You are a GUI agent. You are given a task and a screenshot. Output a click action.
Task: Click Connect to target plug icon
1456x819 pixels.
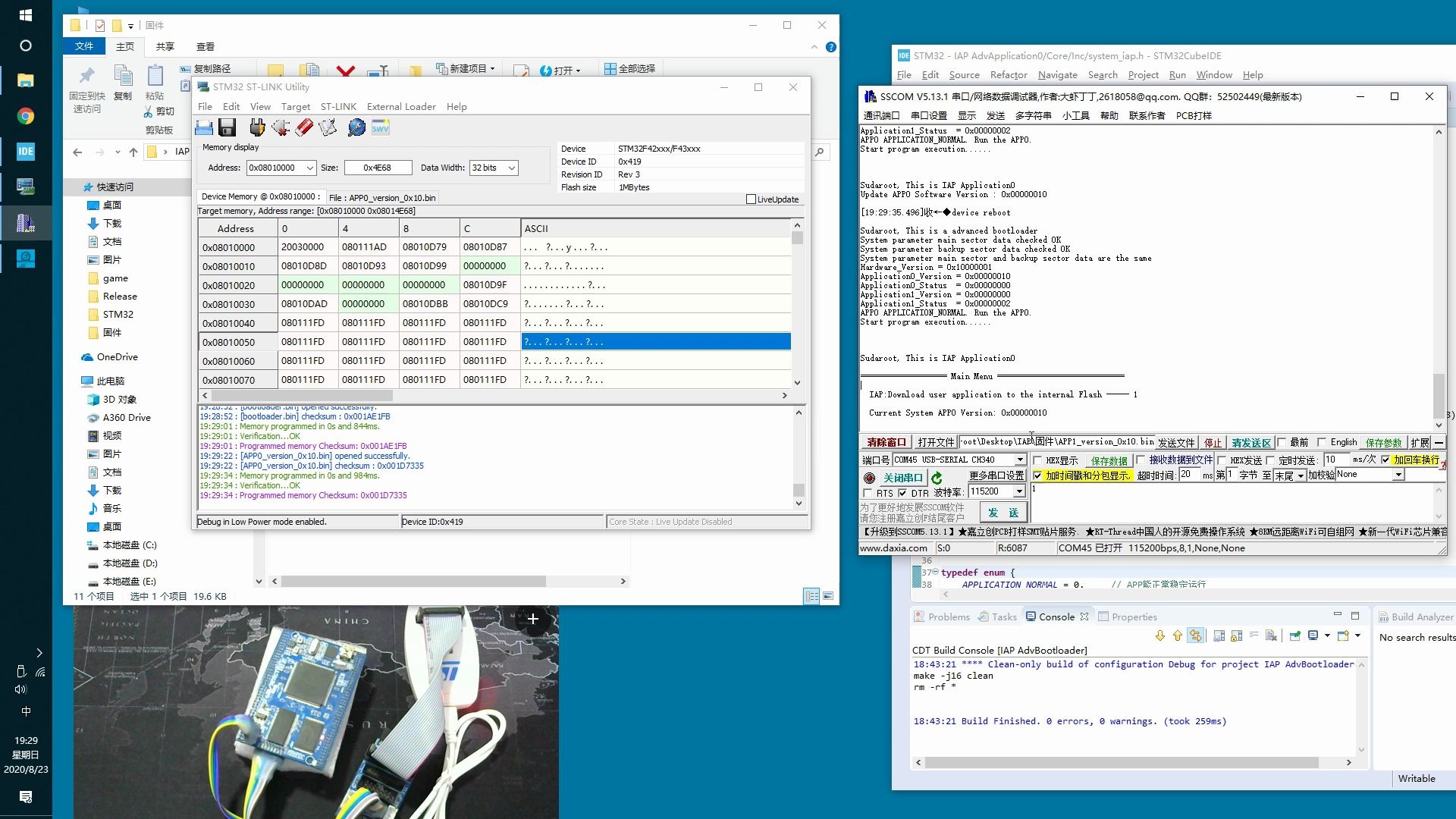[257, 127]
